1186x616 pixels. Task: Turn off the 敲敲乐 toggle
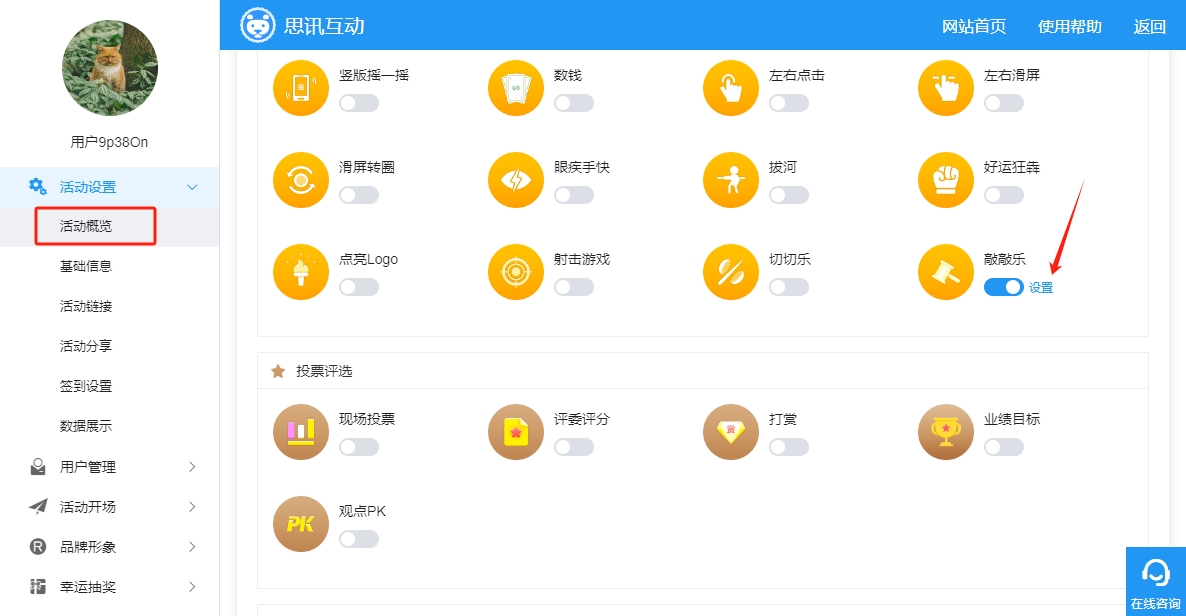[x=1004, y=288]
